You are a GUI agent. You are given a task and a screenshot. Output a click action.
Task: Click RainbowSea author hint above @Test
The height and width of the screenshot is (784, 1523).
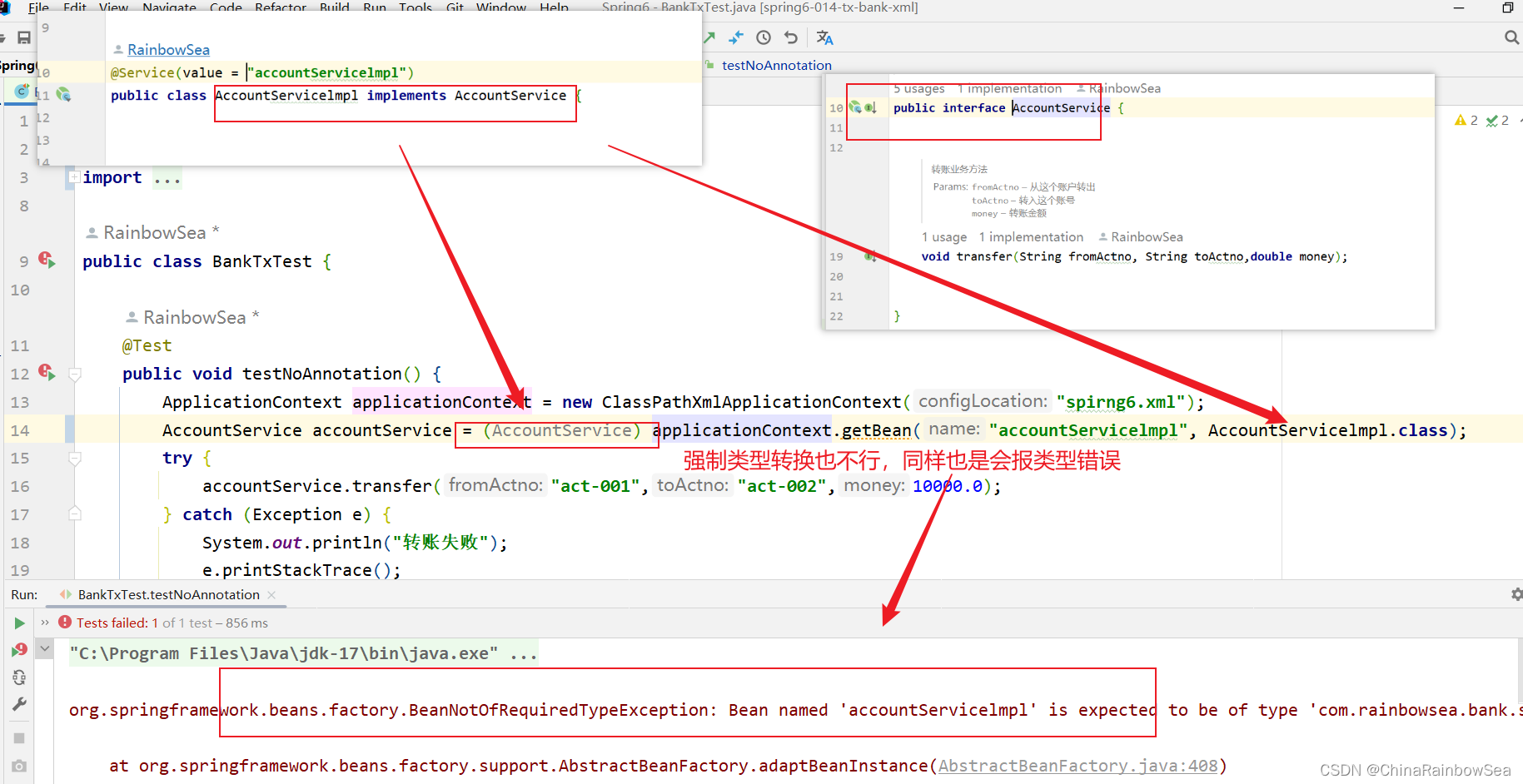point(194,318)
